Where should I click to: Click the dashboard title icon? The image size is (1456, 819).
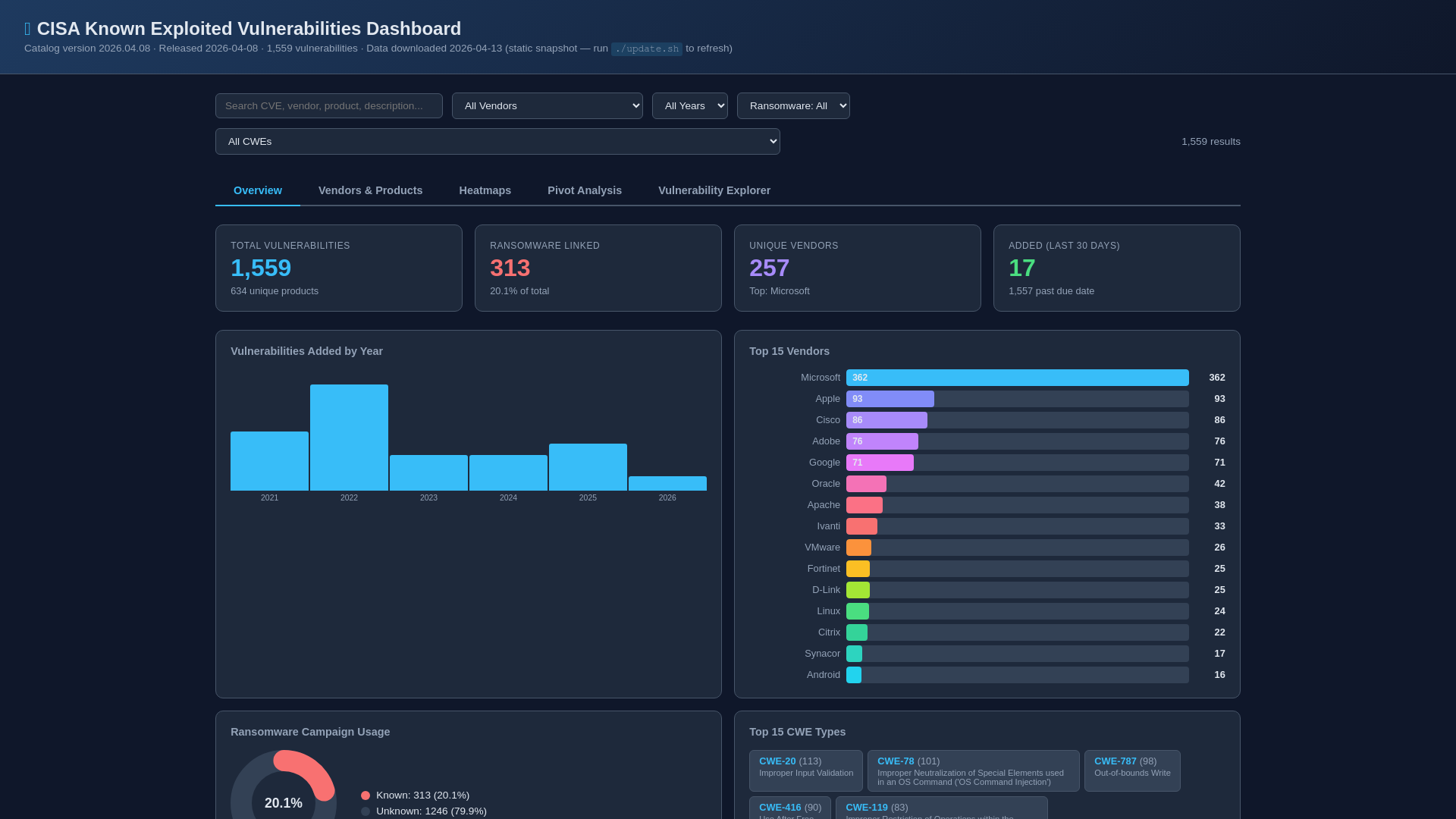[x=27, y=28]
